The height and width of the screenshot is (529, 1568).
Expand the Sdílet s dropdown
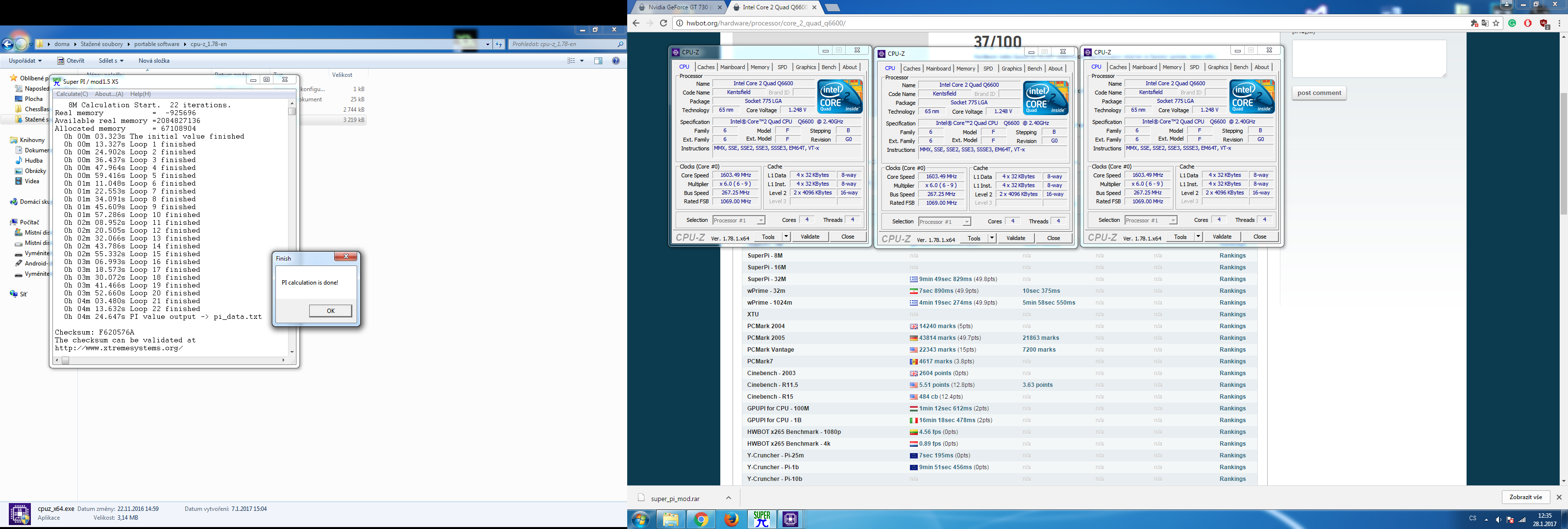tap(111, 61)
